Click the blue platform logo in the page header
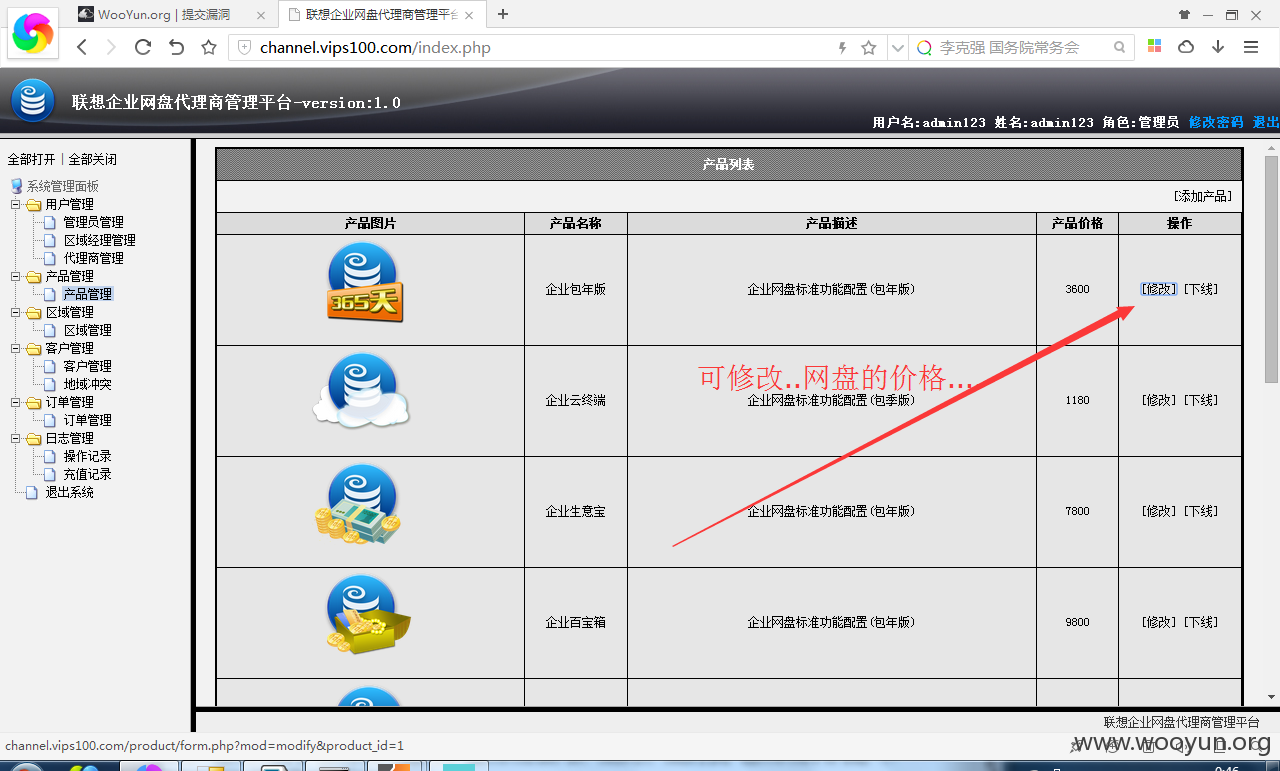This screenshot has height=771, width=1280. point(33,100)
